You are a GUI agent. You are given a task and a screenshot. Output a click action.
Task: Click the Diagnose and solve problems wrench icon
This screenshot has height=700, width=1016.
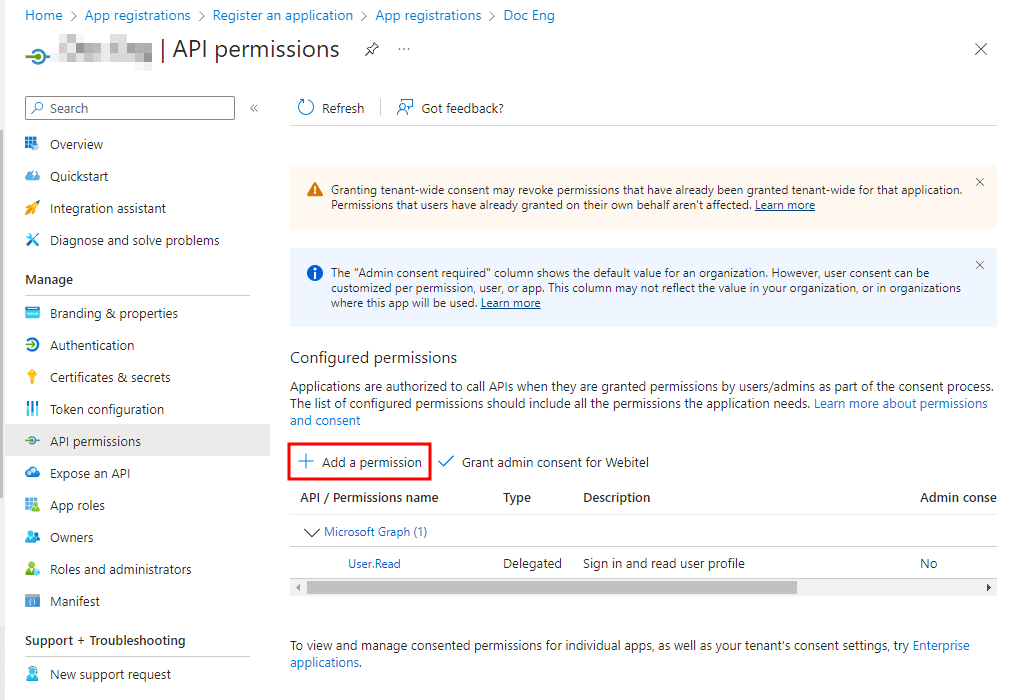(x=32, y=240)
